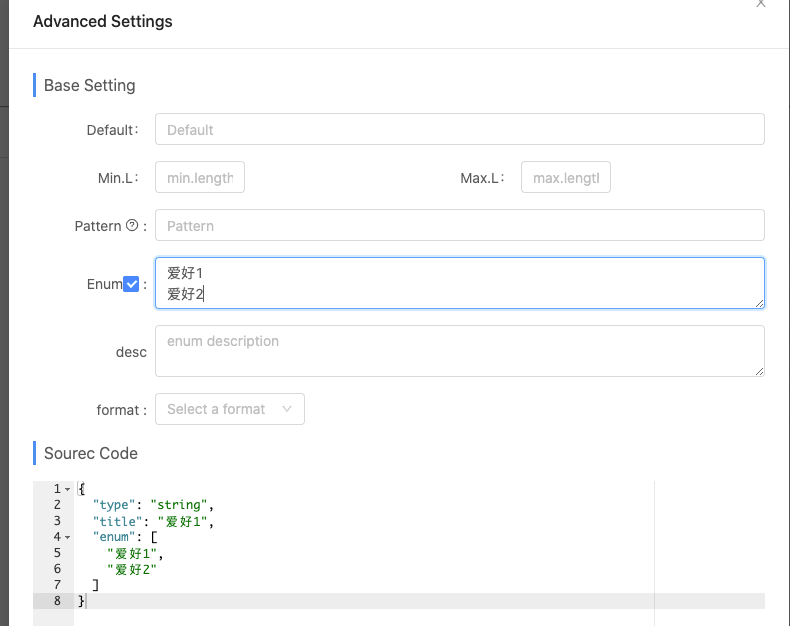The width and height of the screenshot is (790, 626).
Task: Uncheck the Enum checkbox
Action: click(x=131, y=284)
